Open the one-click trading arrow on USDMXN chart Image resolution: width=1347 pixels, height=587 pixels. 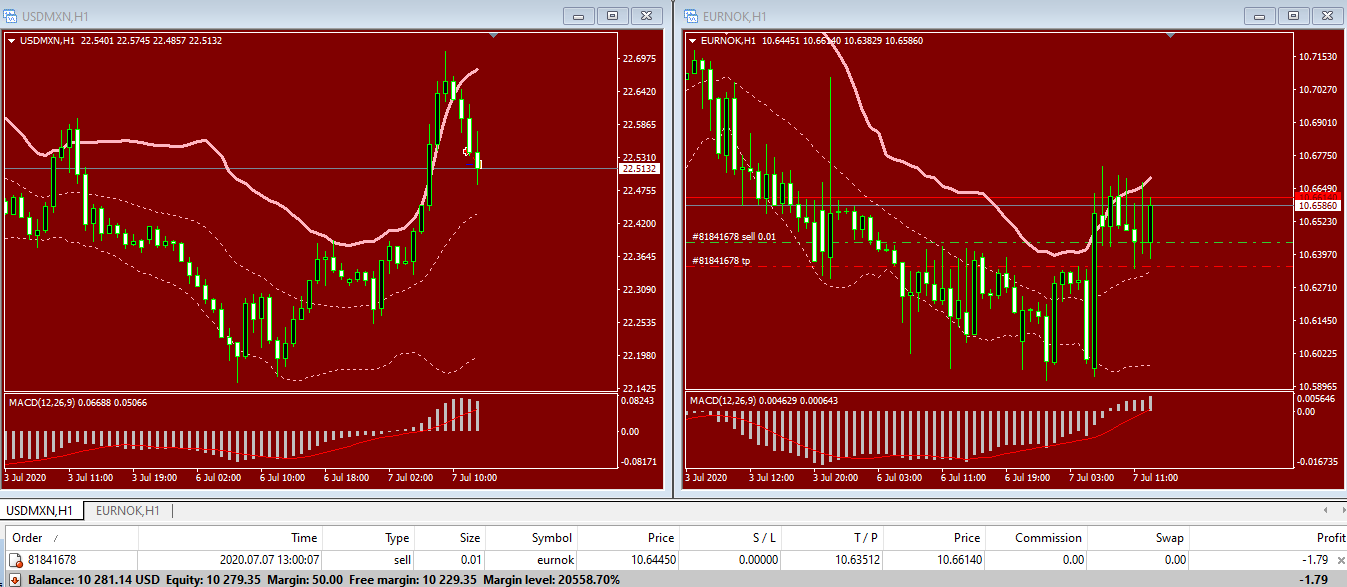[12, 41]
